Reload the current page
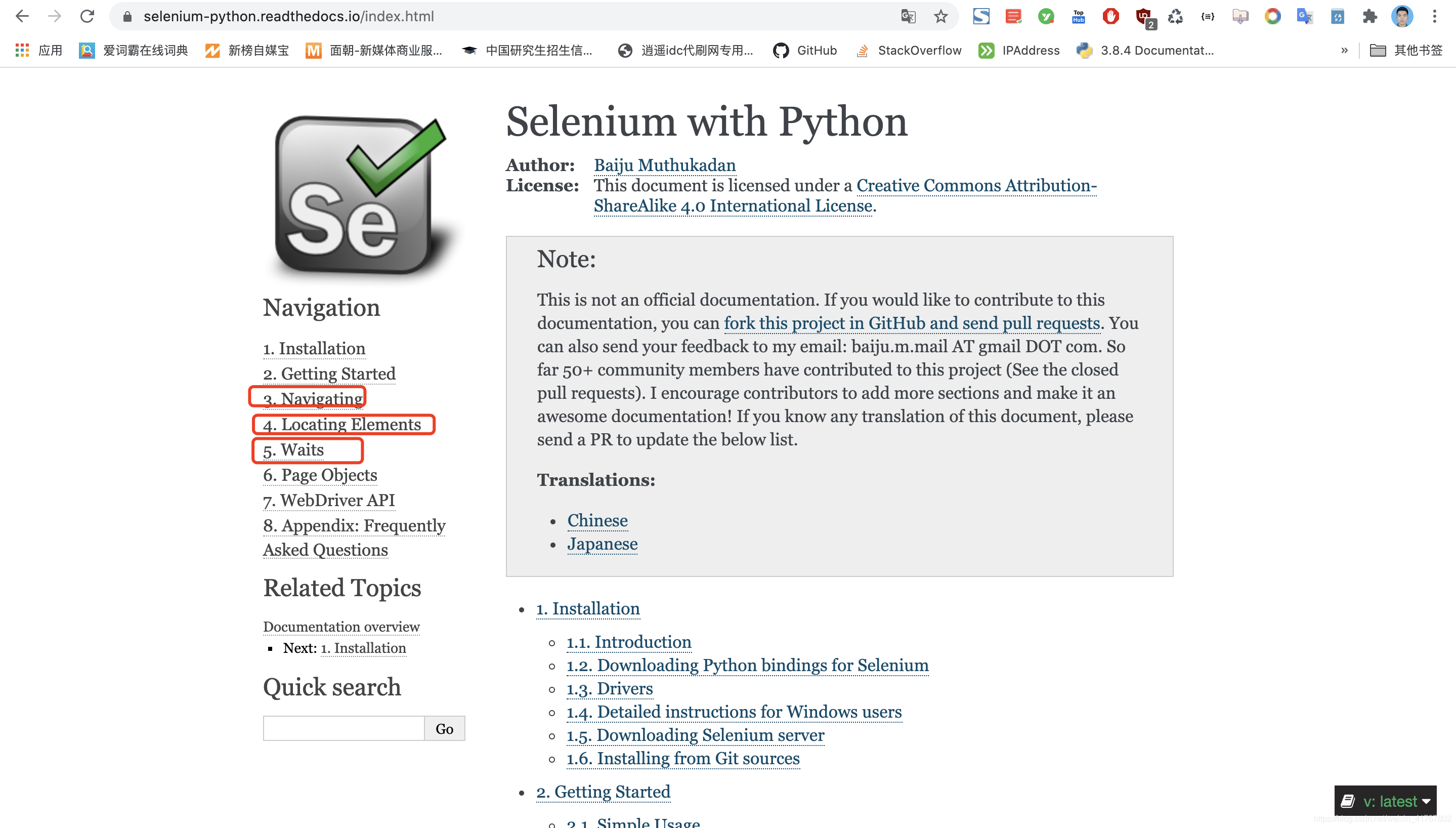1456x828 pixels. 87,16
